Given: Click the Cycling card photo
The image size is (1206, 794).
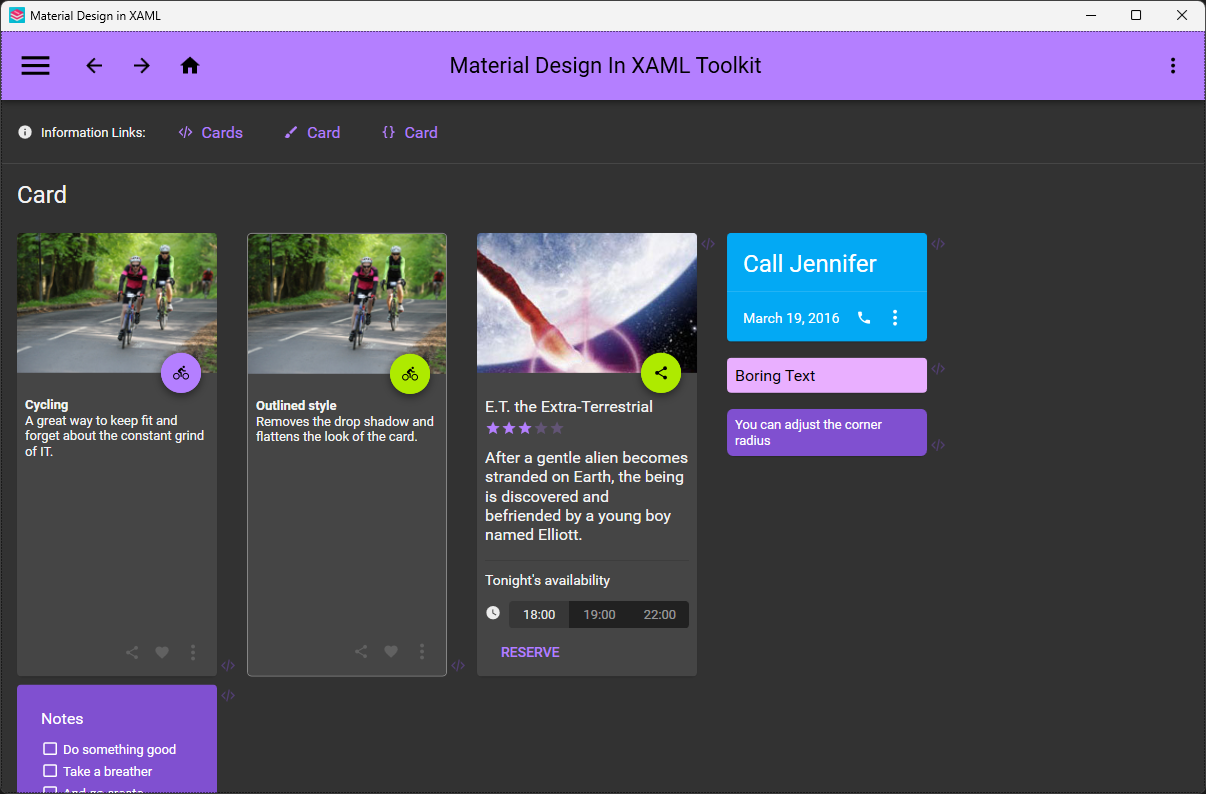Looking at the screenshot, I should 117,303.
